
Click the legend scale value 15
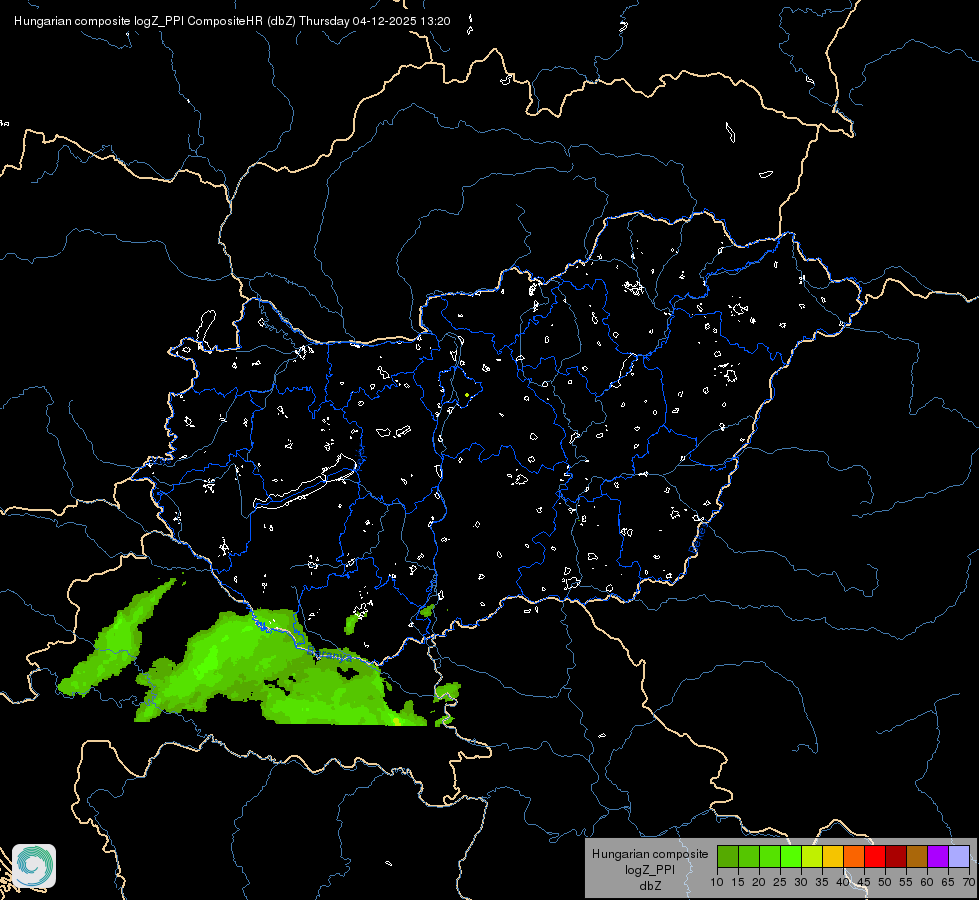tap(738, 883)
